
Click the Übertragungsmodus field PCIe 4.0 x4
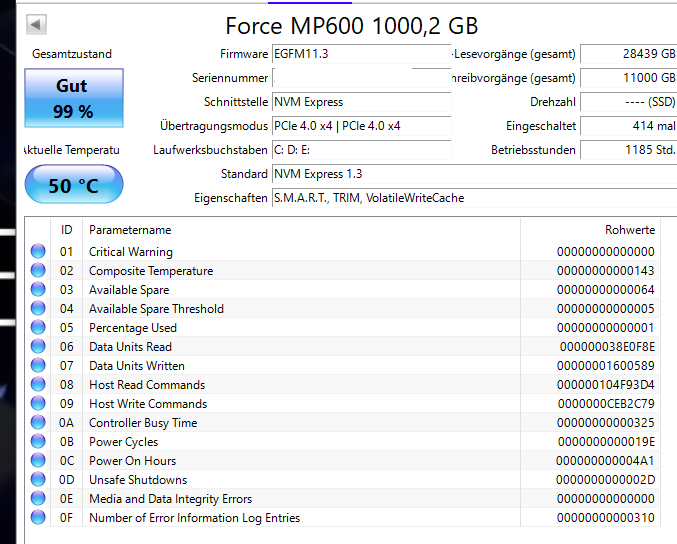tap(362, 126)
